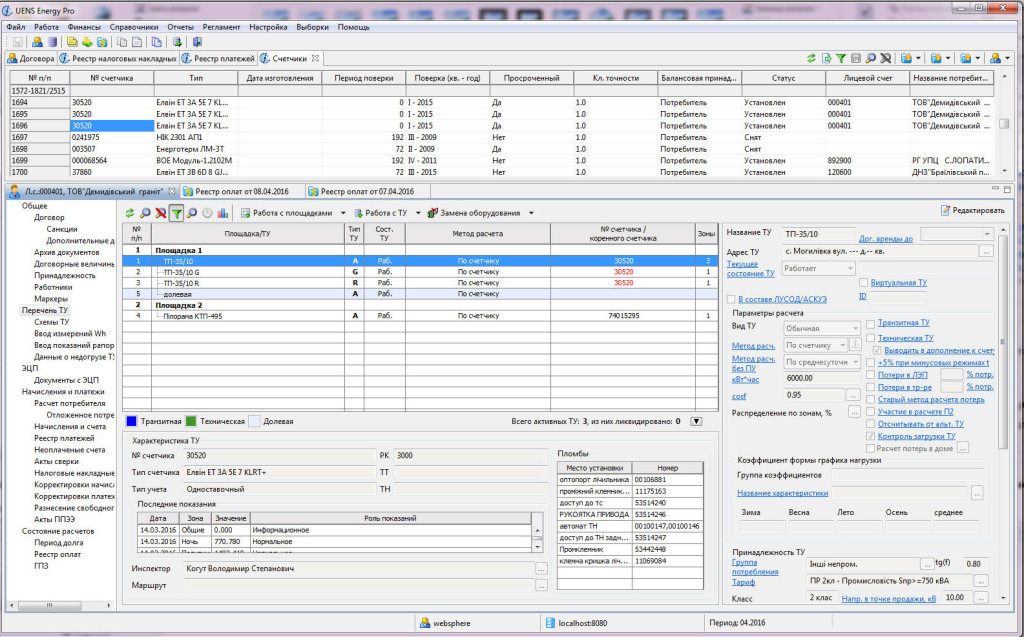The width and height of the screenshot is (1024, 637).
Task: Open the Работа с площадками dropdown
Action: (x=292, y=213)
